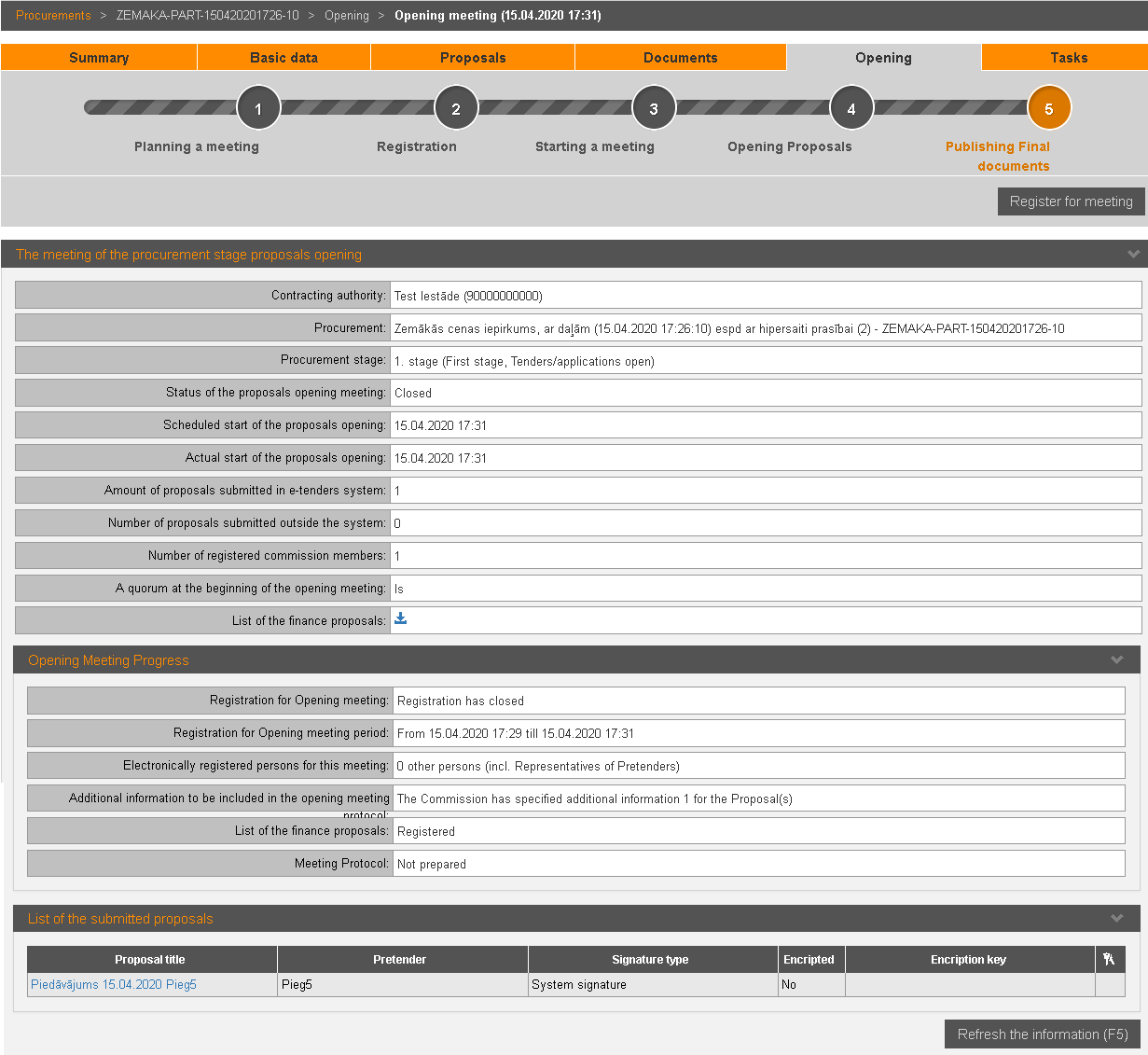Switch to the Proposals tab
This screenshot has height=1055, width=1148.
tap(473, 58)
